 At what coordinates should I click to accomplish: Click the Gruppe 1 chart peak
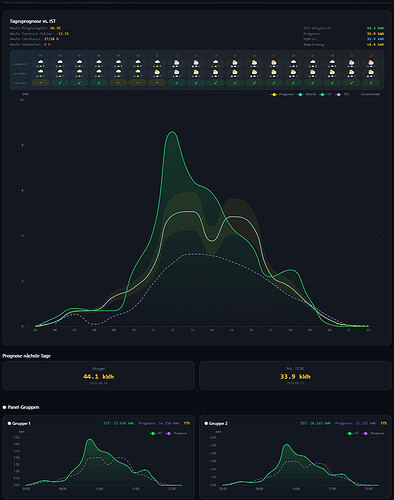click(89, 440)
